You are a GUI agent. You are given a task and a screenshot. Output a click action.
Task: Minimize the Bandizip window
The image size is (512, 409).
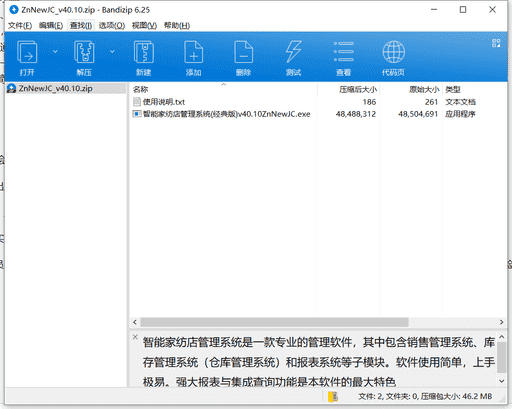[434, 10]
